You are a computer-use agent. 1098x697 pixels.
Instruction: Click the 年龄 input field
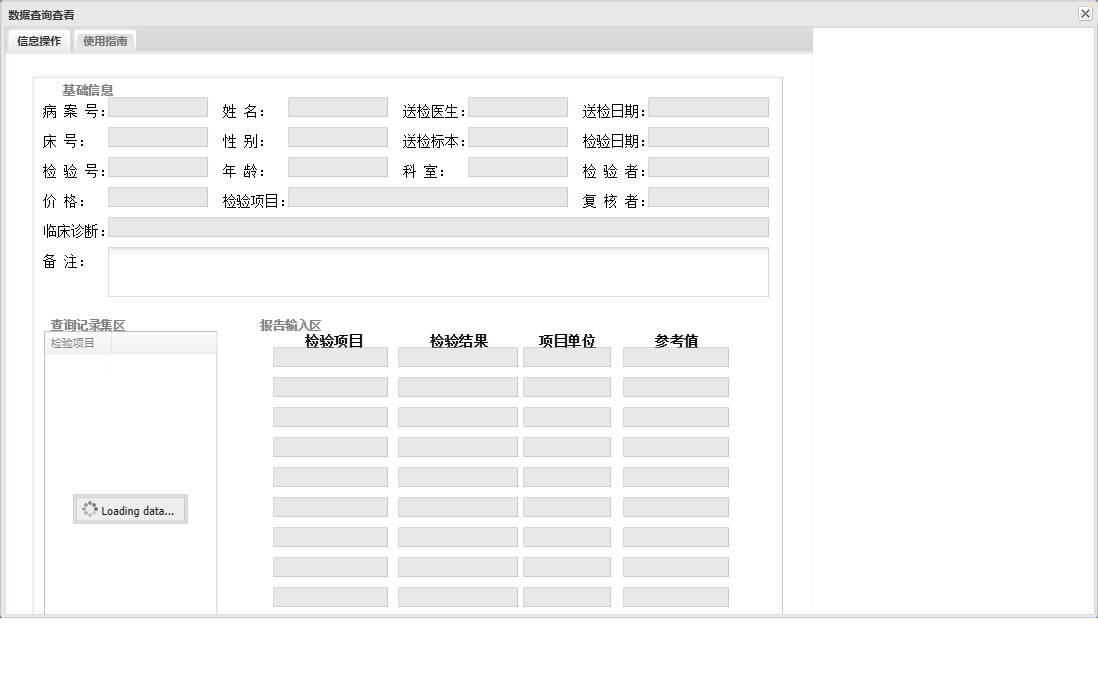click(x=337, y=166)
